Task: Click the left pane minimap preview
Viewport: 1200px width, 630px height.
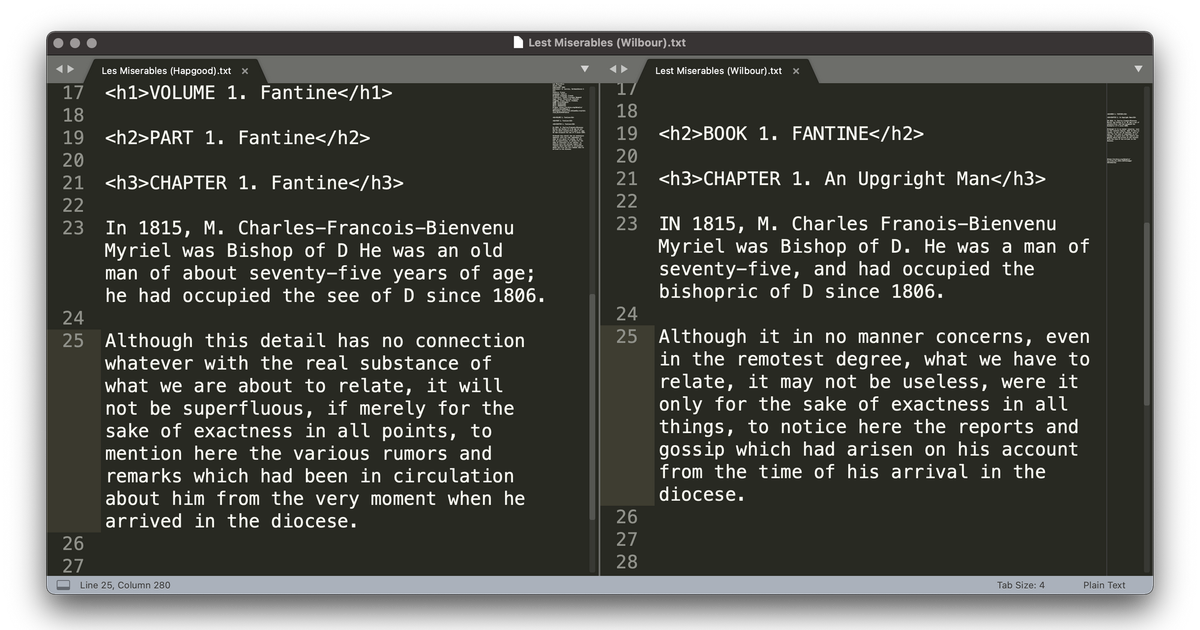Action: 569,117
